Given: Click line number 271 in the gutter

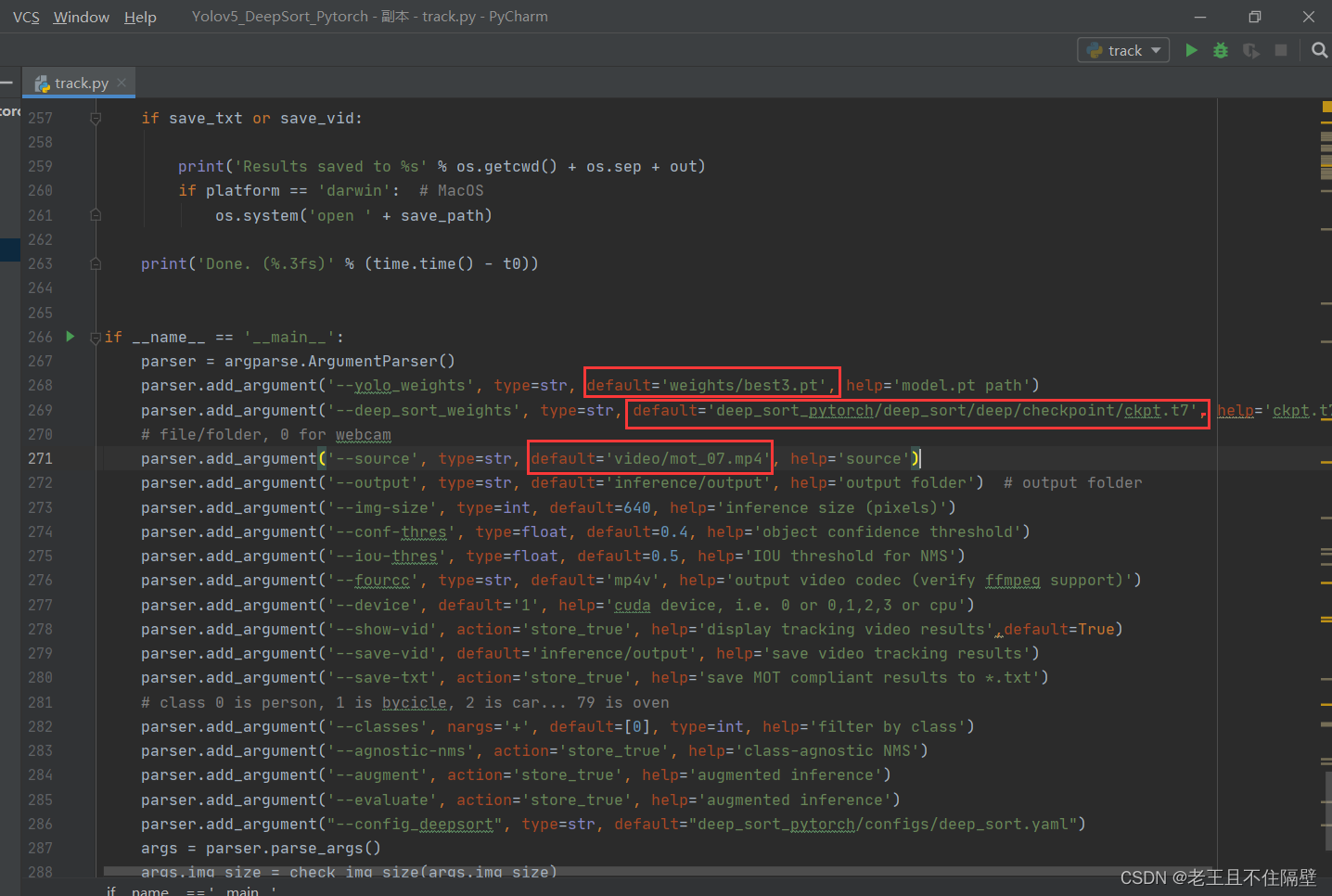Looking at the screenshot, I should click(40, 458).
